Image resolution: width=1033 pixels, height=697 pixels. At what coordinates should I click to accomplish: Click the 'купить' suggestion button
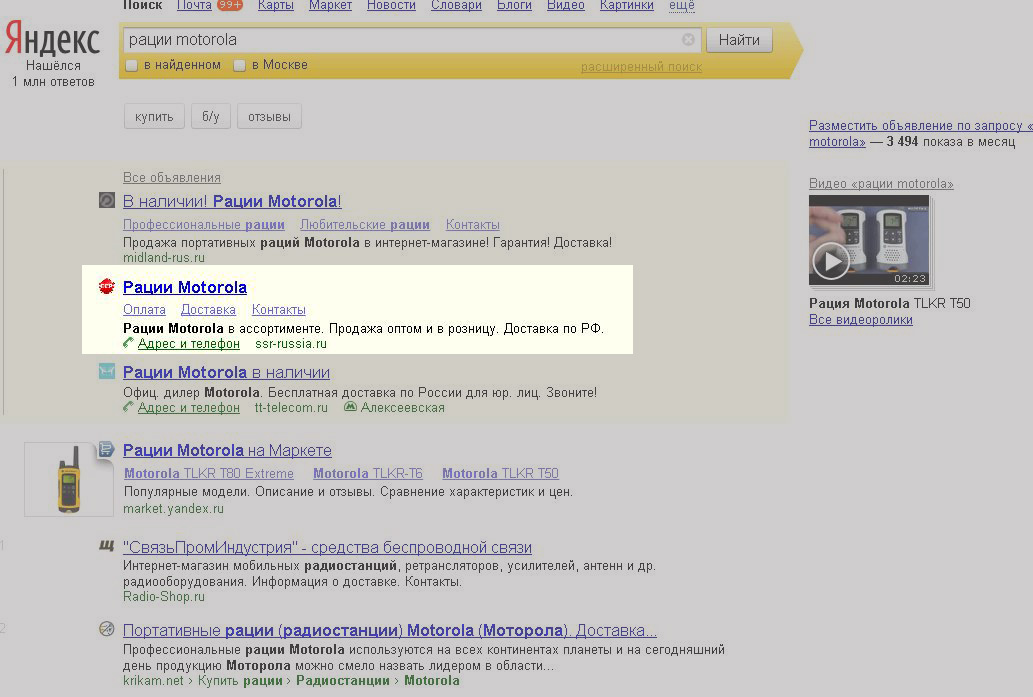click(154, 117)
